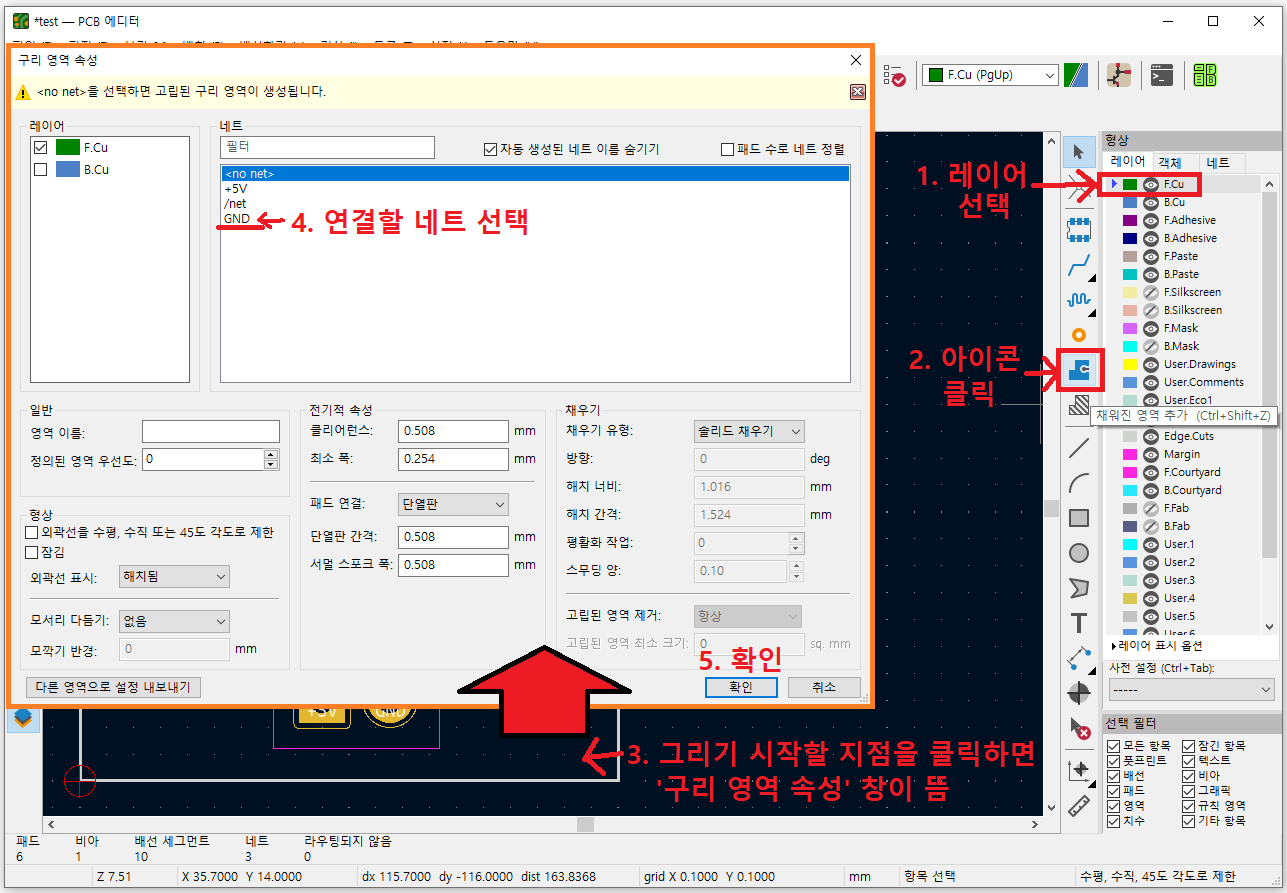
Task: Select the set origin tool
Action: 1078,770
